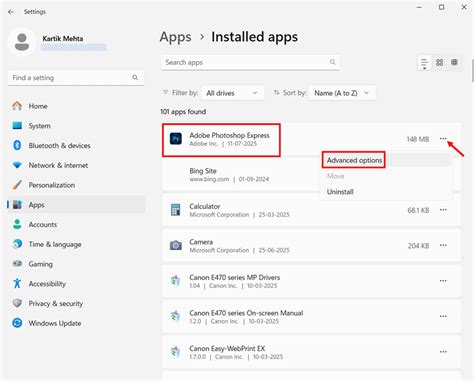
Task: Click the 101 apps found text
Action: click(x=183, y=112)
